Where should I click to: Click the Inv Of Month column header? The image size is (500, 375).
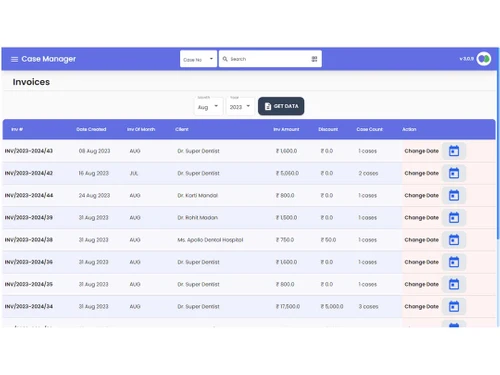point(141,129)
